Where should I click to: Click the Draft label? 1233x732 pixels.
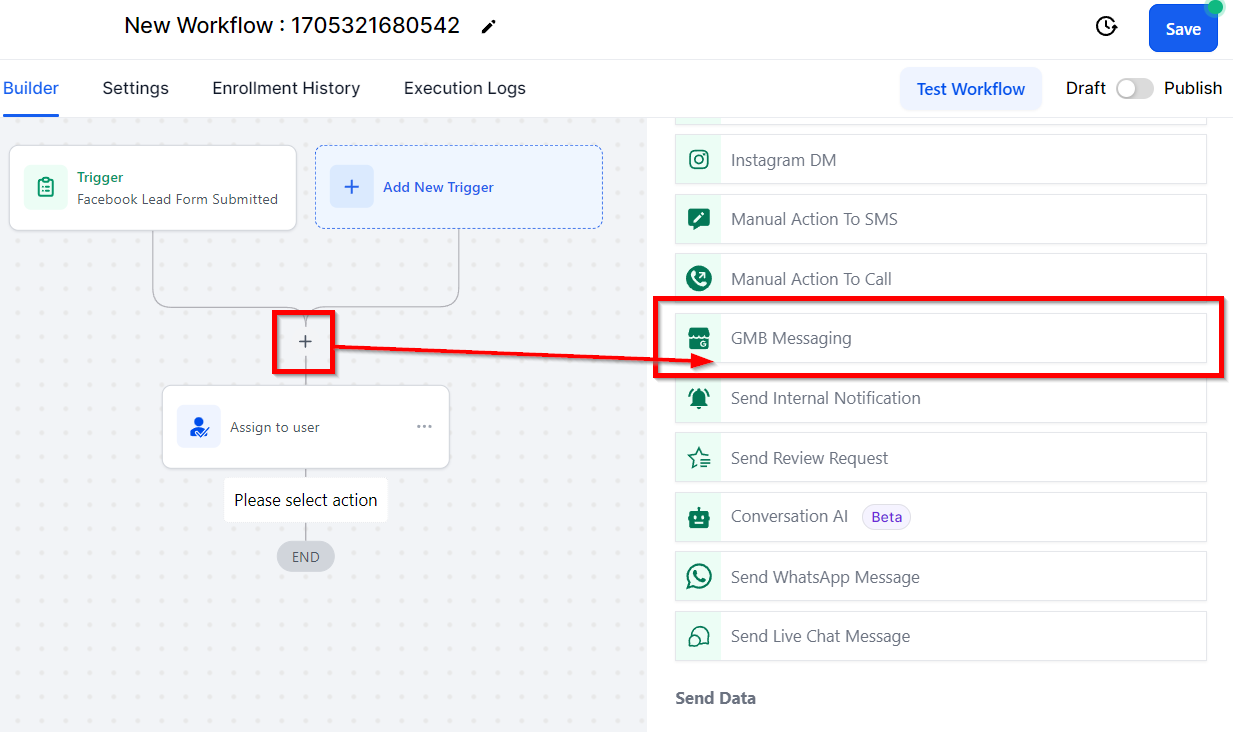click(x=1086, y=88)
